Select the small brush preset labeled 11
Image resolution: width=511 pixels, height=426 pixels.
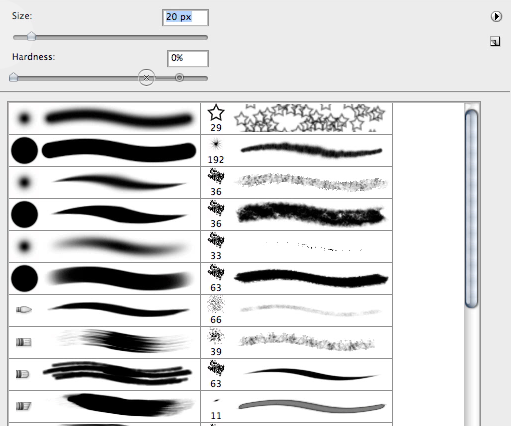point(297,407)
